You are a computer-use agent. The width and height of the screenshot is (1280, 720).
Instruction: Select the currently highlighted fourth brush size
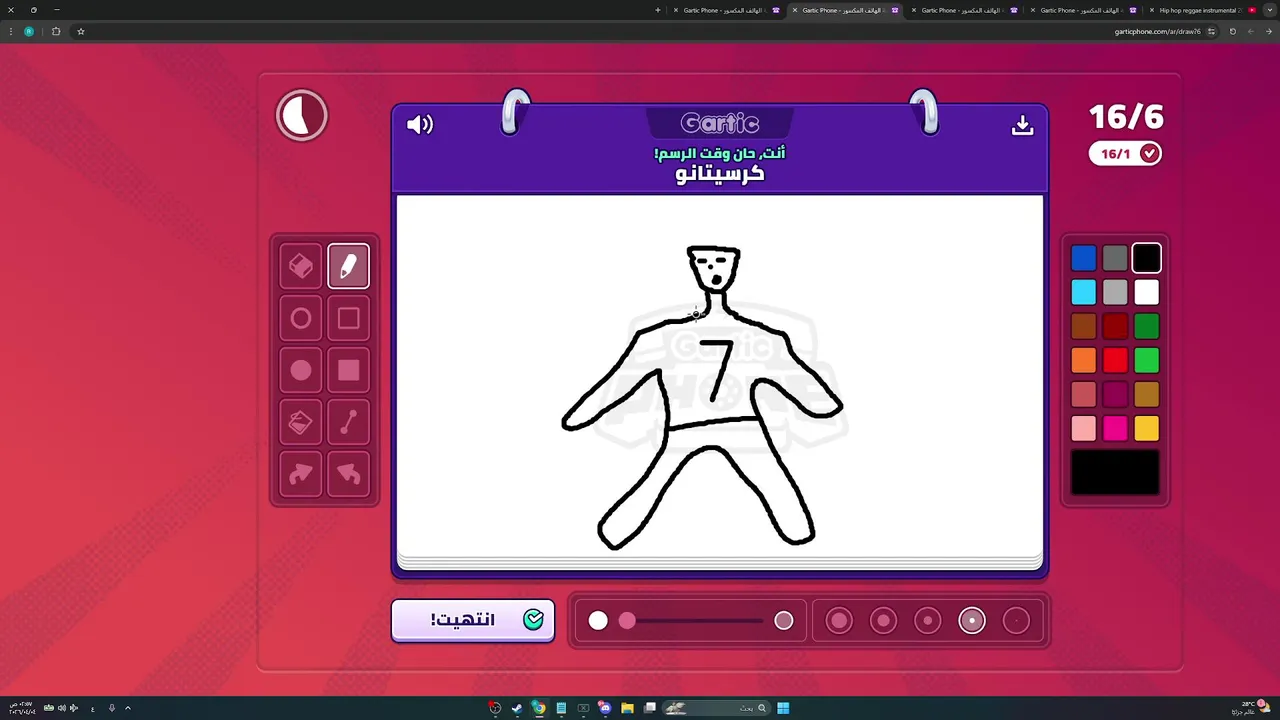[x=972, y=621]
